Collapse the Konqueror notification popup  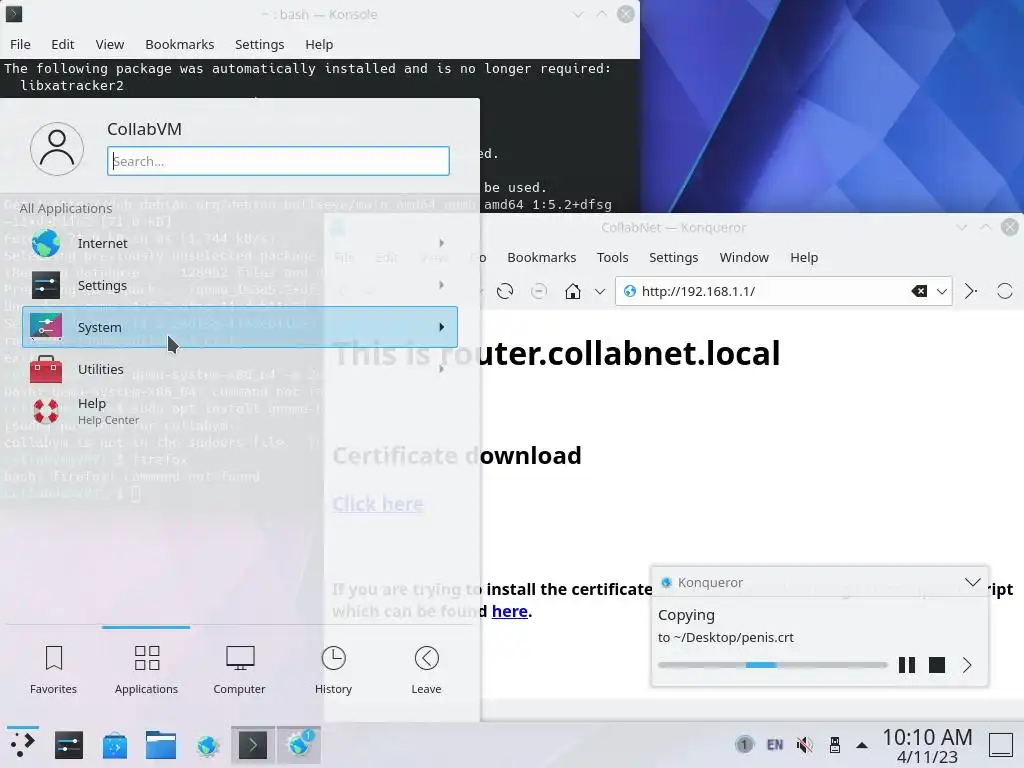tap(972, 582)
